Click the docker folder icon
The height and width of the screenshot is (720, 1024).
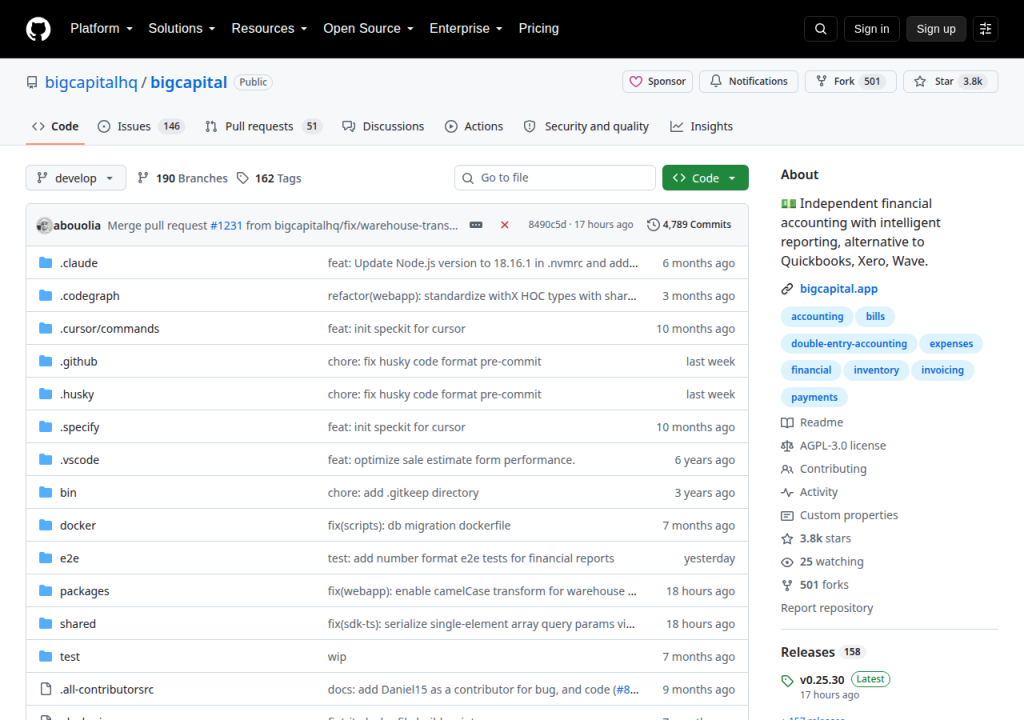[45, 525]
